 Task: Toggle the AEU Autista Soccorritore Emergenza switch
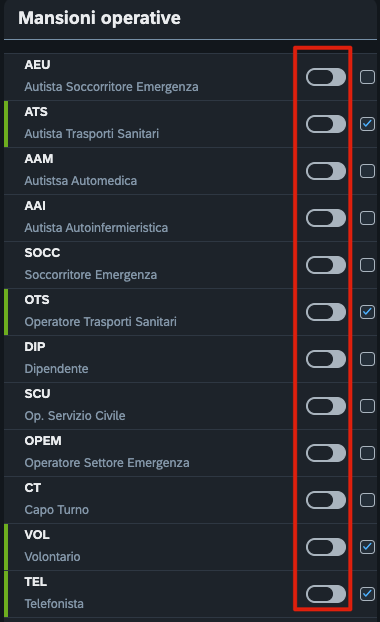click(x=326, y=77)
